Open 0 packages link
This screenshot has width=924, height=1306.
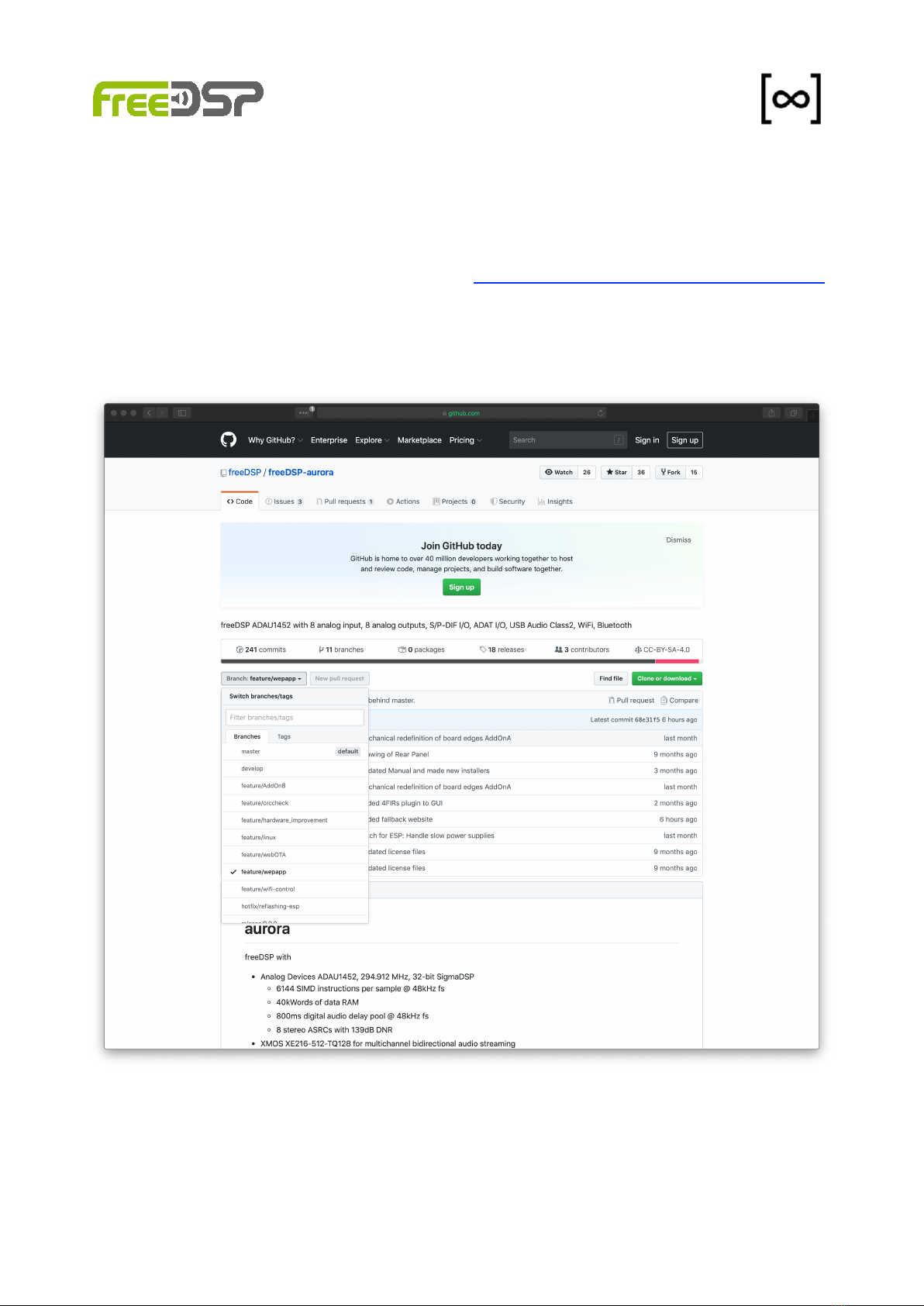point(422,650)
